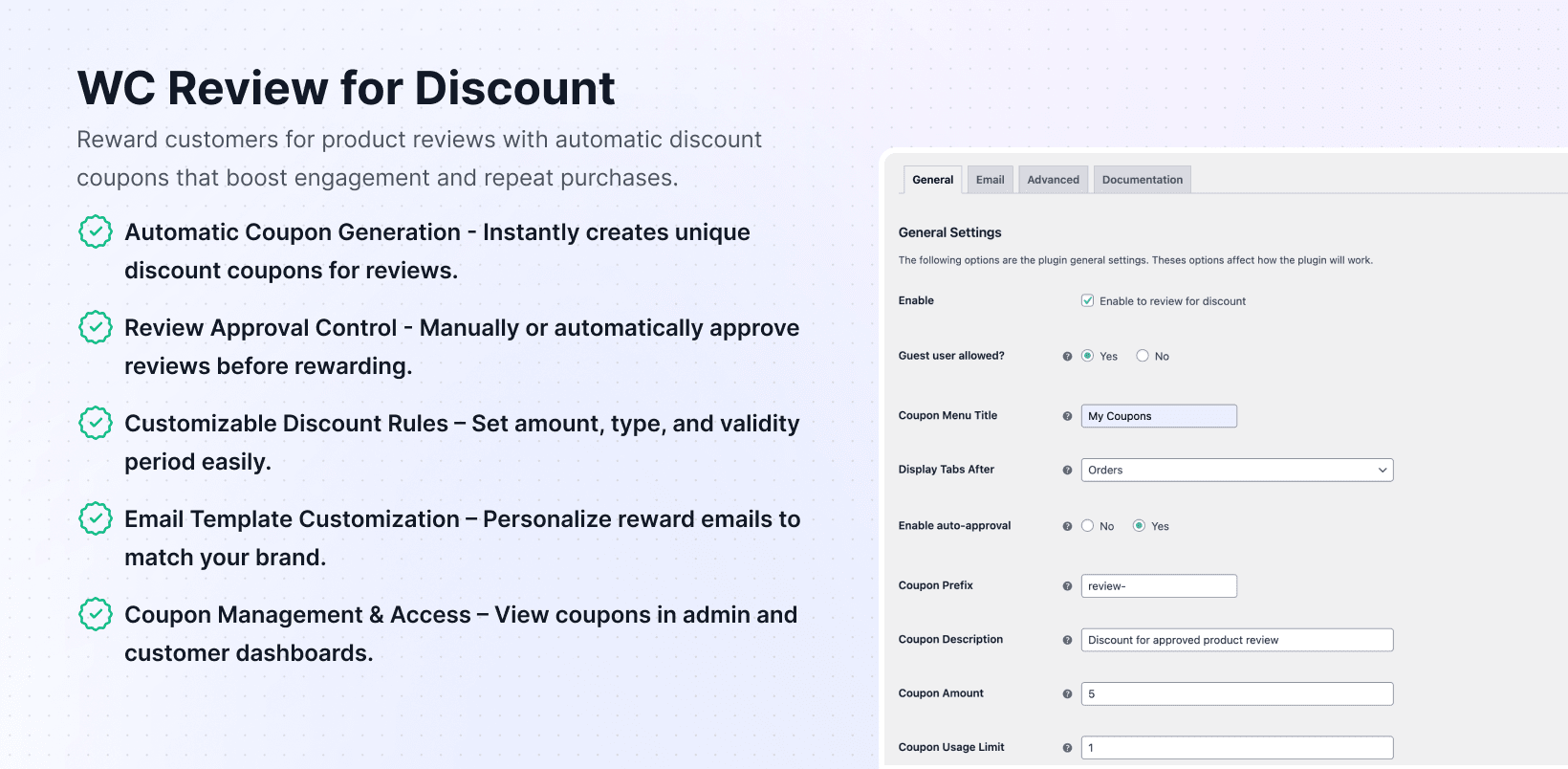
Task: Click help icon beside Coupon Usage Limit
Action: pyautogui.click(x=1067, y=748)
